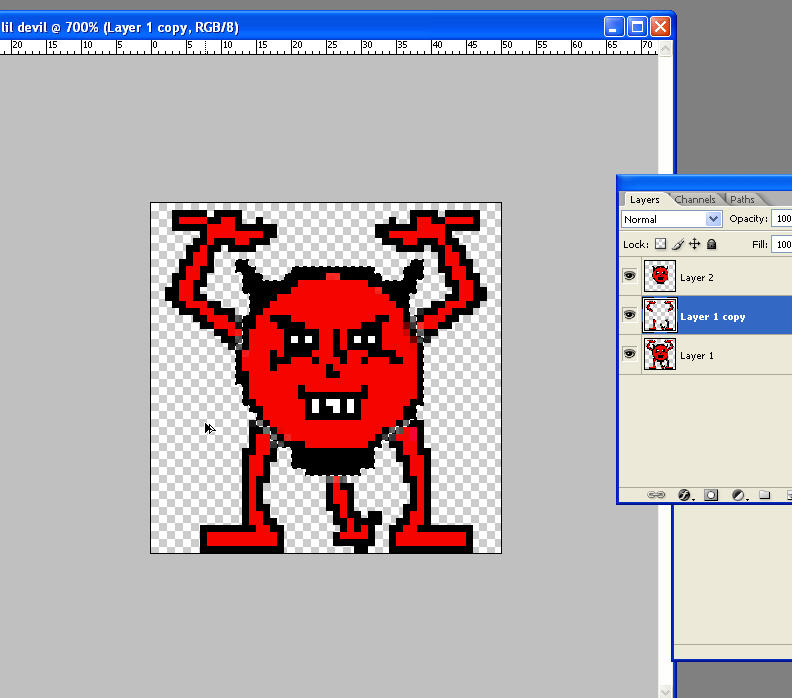This screenshot has height=698, width=792.
Task: Hide Layer 2 using eye icon
Action: 629,276
